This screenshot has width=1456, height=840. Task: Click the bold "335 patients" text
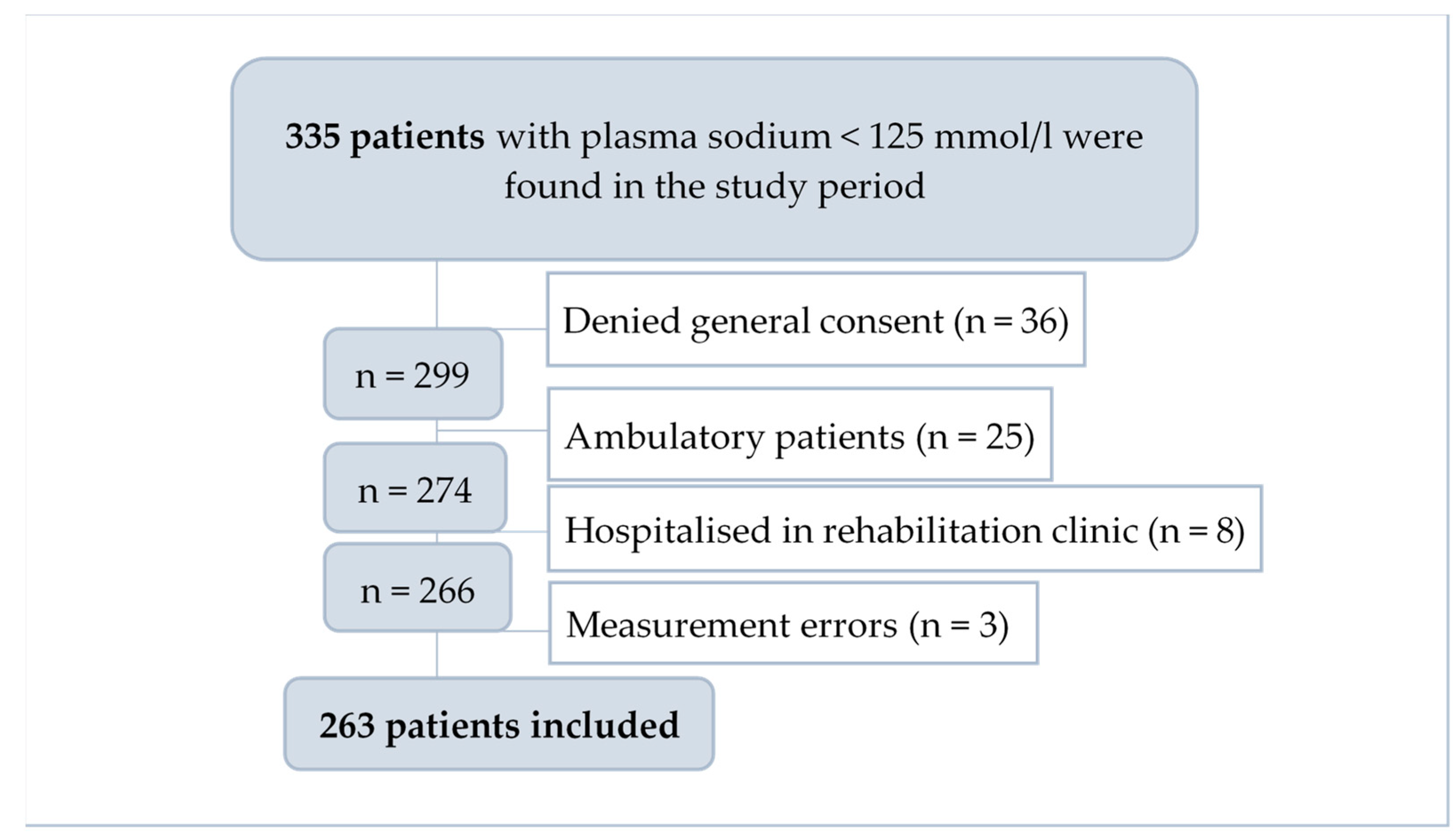(x=384, y=137)
